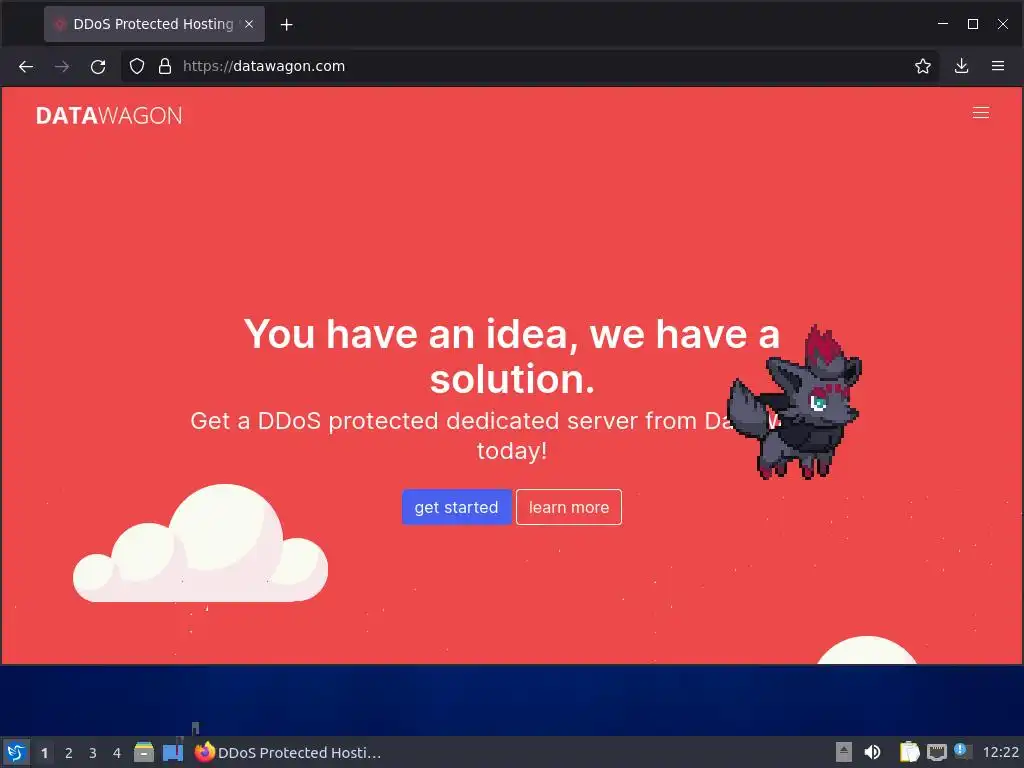Switch to workspace 4
1024x768 pixels.
[x=117, y=753]
